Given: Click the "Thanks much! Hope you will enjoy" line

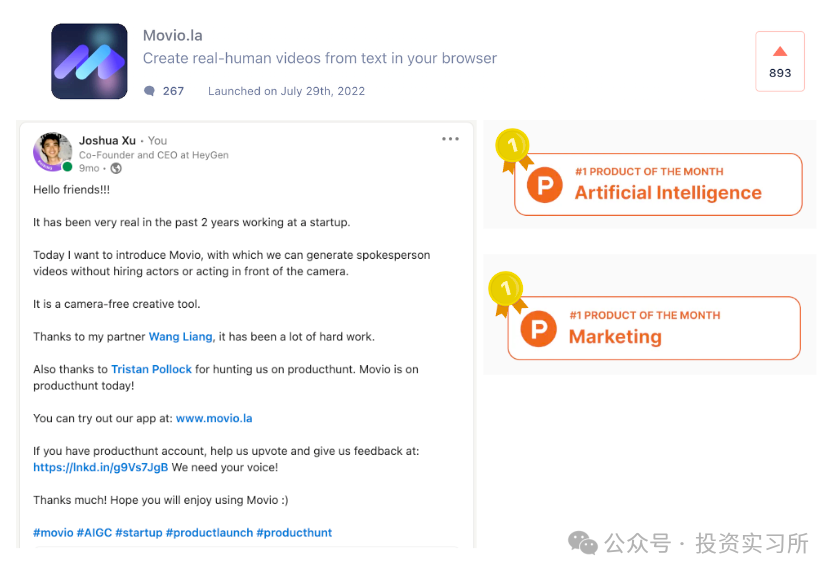Looking at the screenshot, I should click(x=161, y=500).
